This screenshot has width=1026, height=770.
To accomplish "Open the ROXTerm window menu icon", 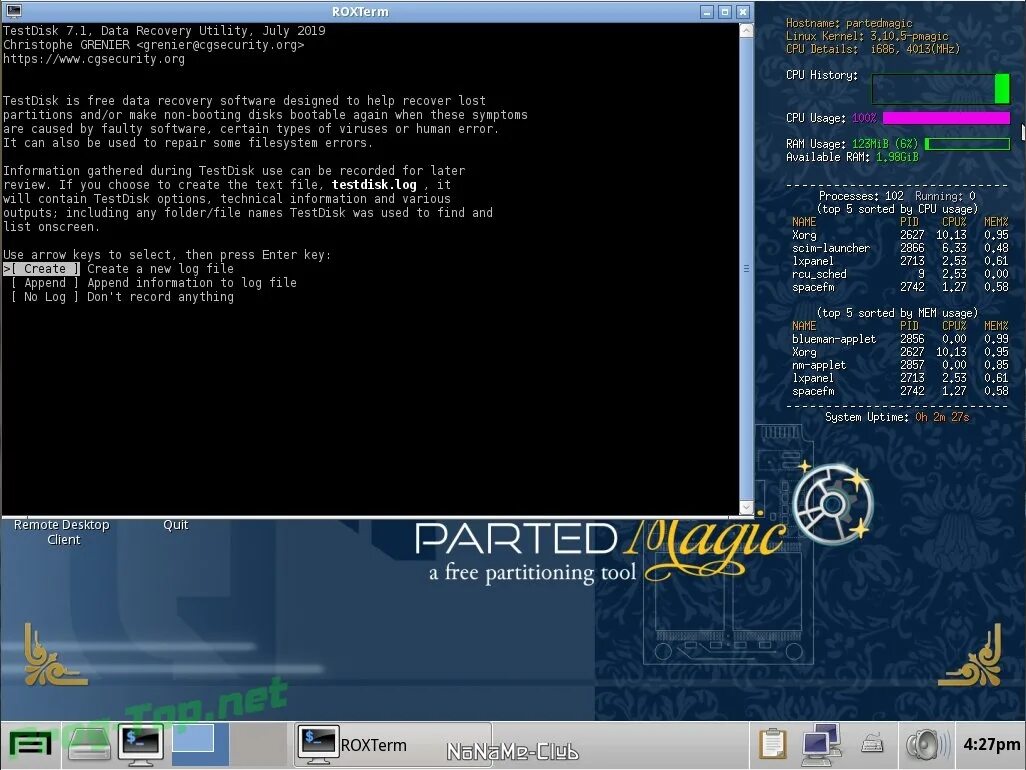I will 13,11.
